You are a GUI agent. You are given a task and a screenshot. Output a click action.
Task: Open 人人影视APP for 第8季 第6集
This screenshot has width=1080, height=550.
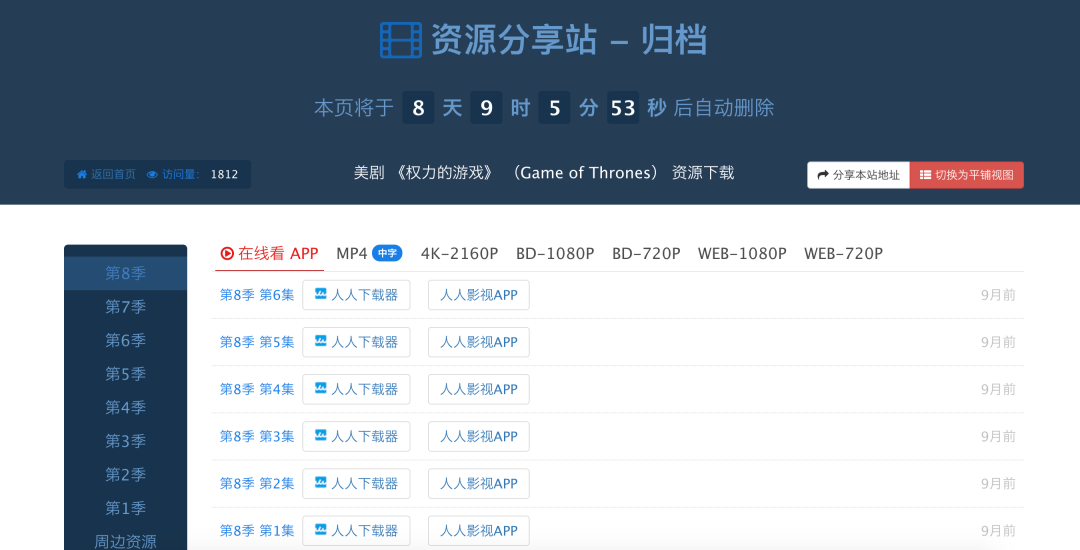point(479,295)
